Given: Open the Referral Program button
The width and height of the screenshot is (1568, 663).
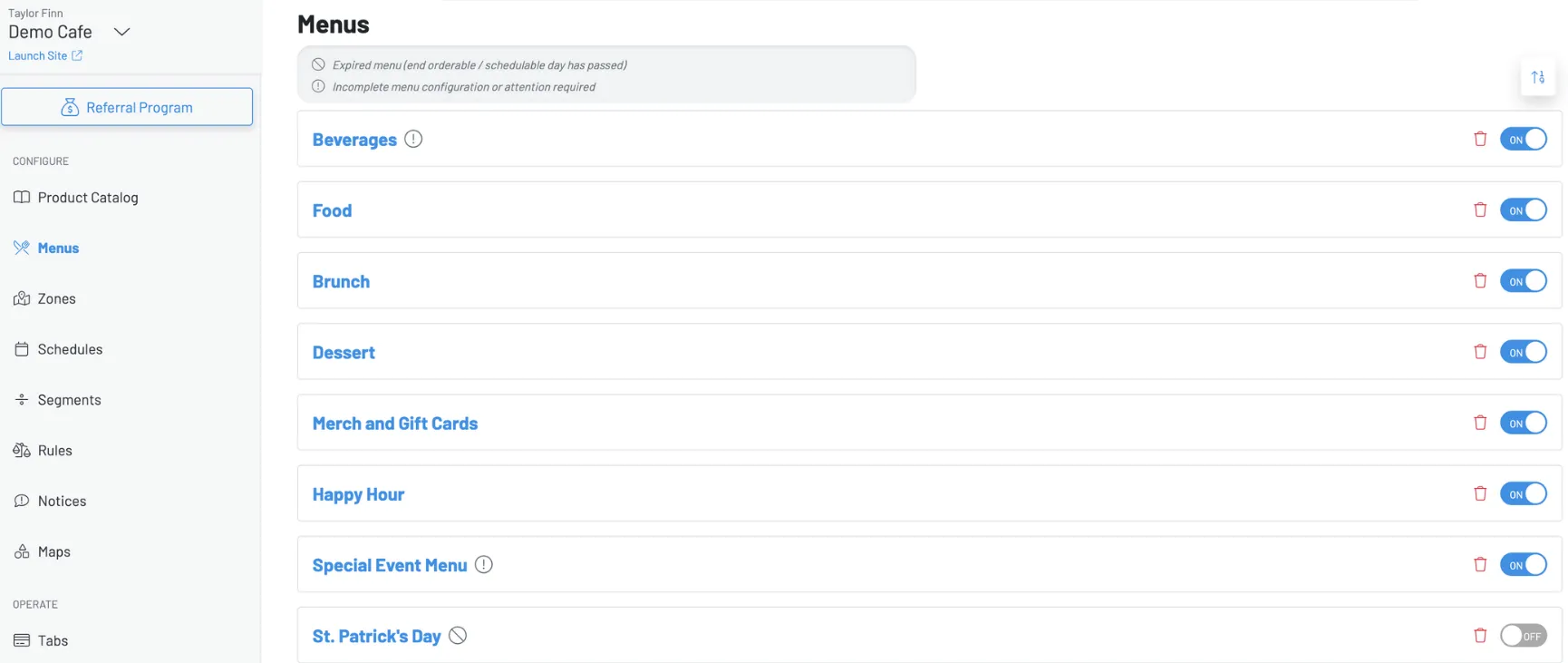Looking at the screenshot, I should (x=127, y=107).
